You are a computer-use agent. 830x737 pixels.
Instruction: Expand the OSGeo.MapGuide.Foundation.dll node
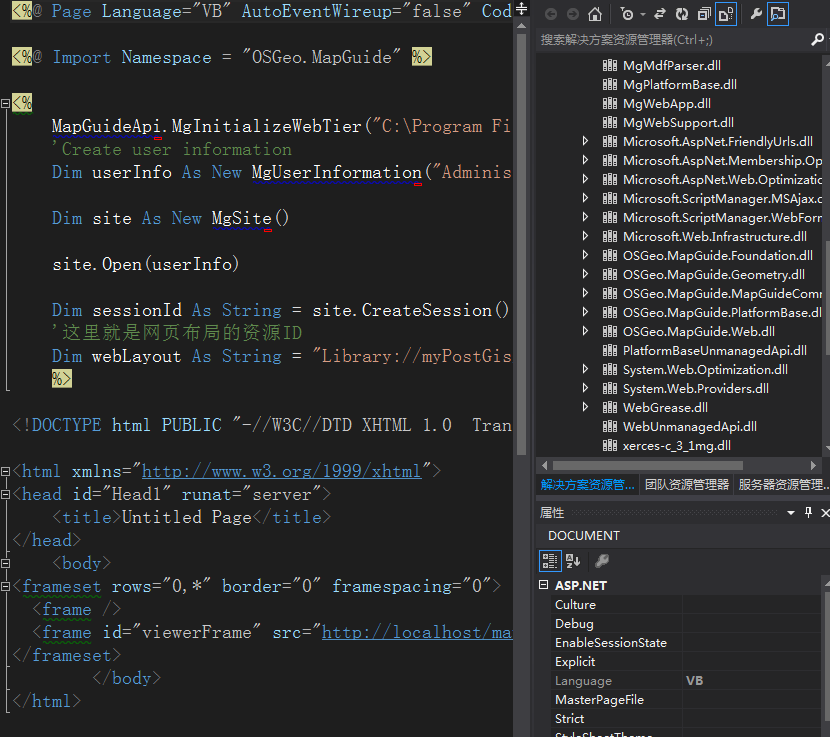point(586,256)
